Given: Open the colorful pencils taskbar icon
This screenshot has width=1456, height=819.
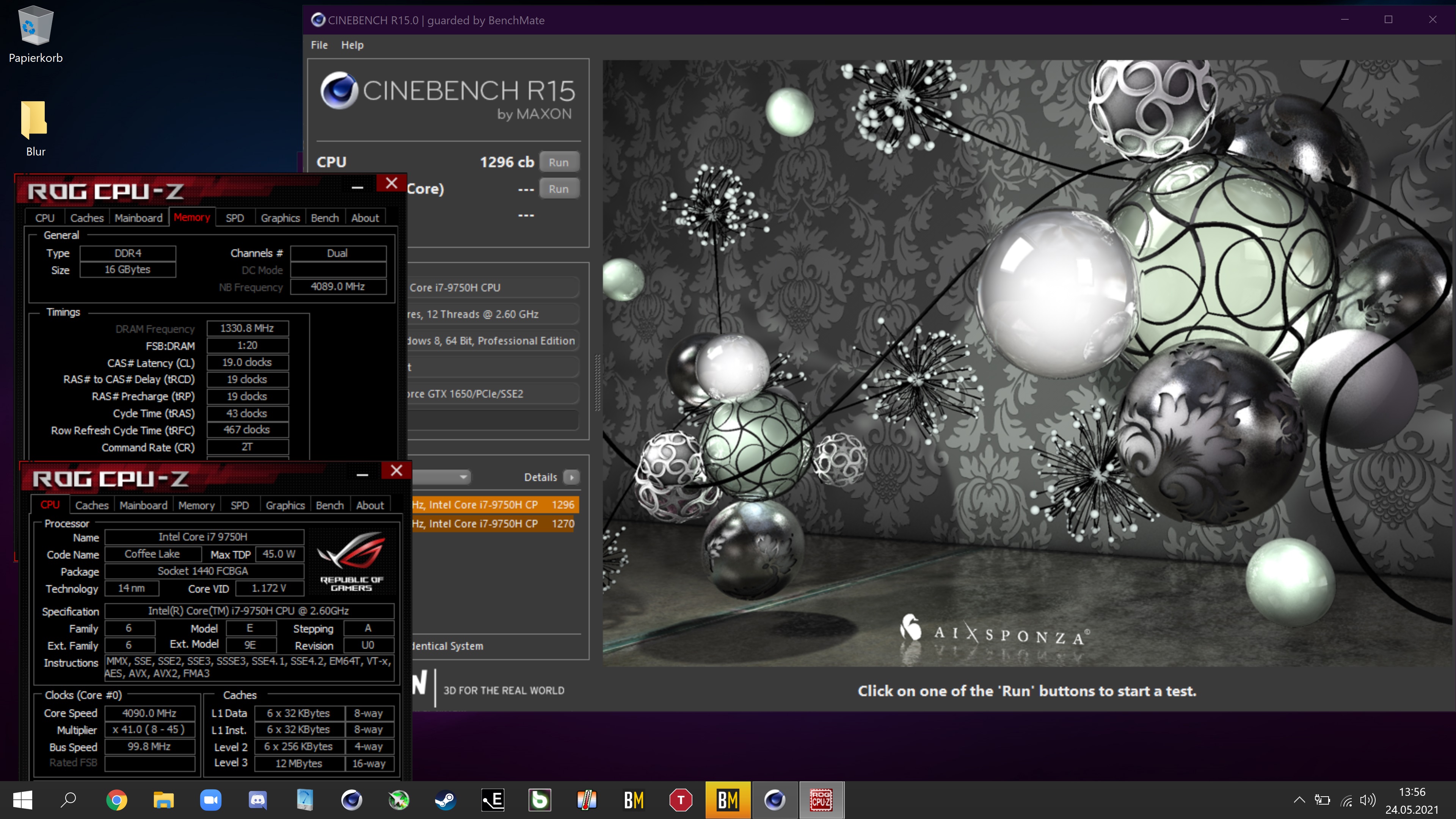Looking at the screenshot, I should point(587,800).
